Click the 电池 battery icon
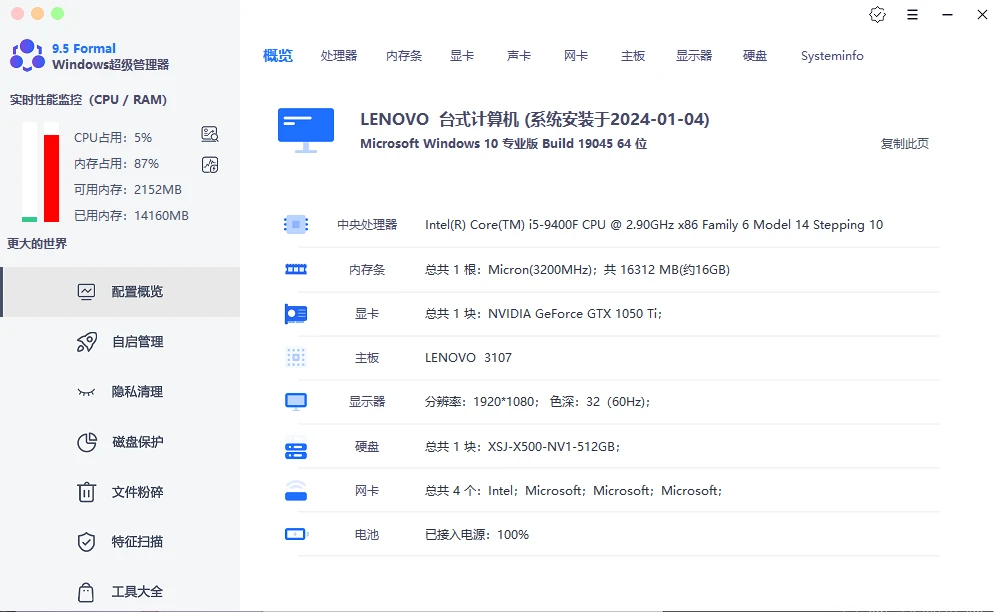The image size is (994, 612). (296, 535)
